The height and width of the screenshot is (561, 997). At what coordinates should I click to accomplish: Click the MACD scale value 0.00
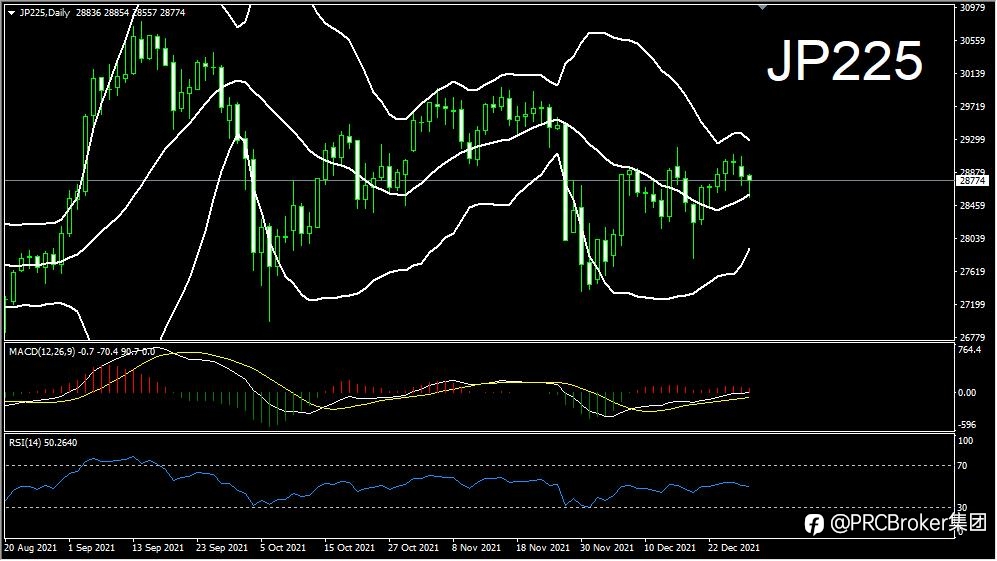tap(967, 393)
